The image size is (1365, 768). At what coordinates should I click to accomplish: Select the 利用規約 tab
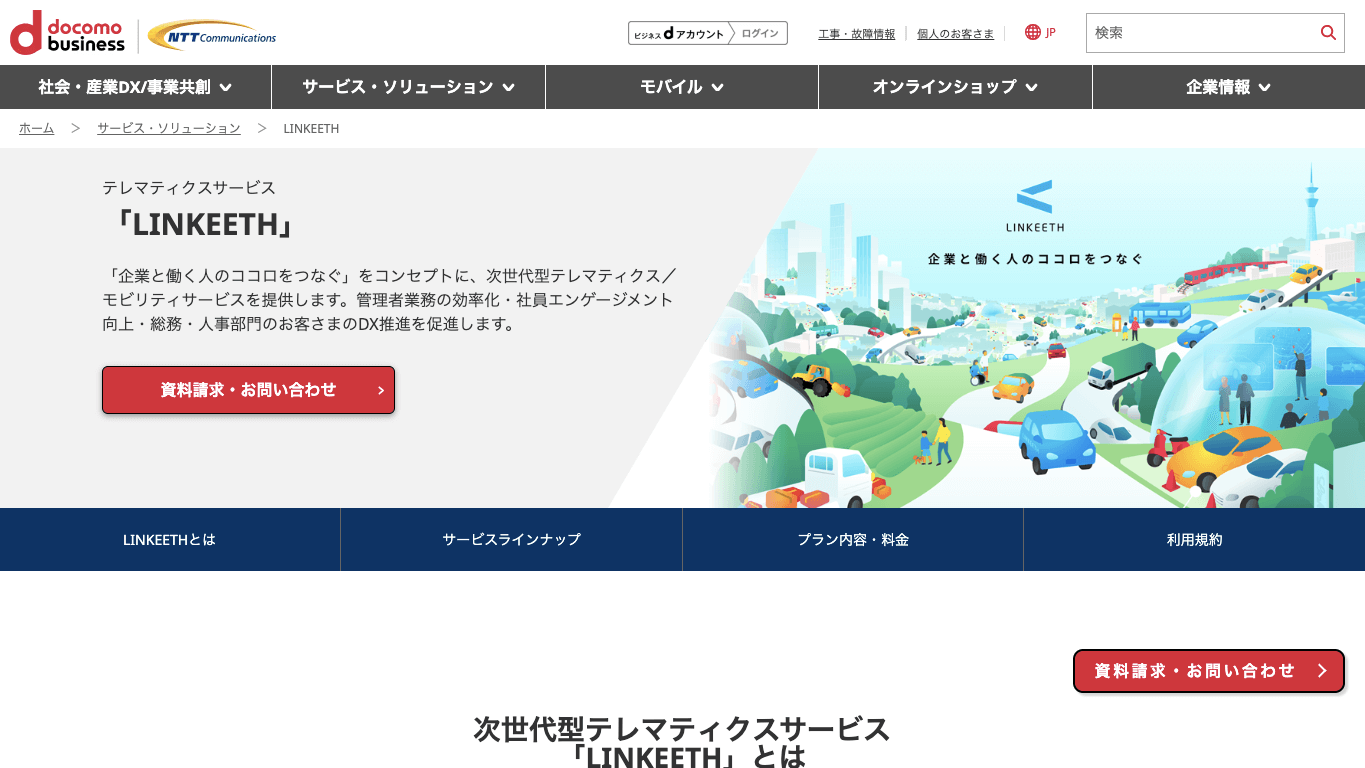click(1194, 539)
